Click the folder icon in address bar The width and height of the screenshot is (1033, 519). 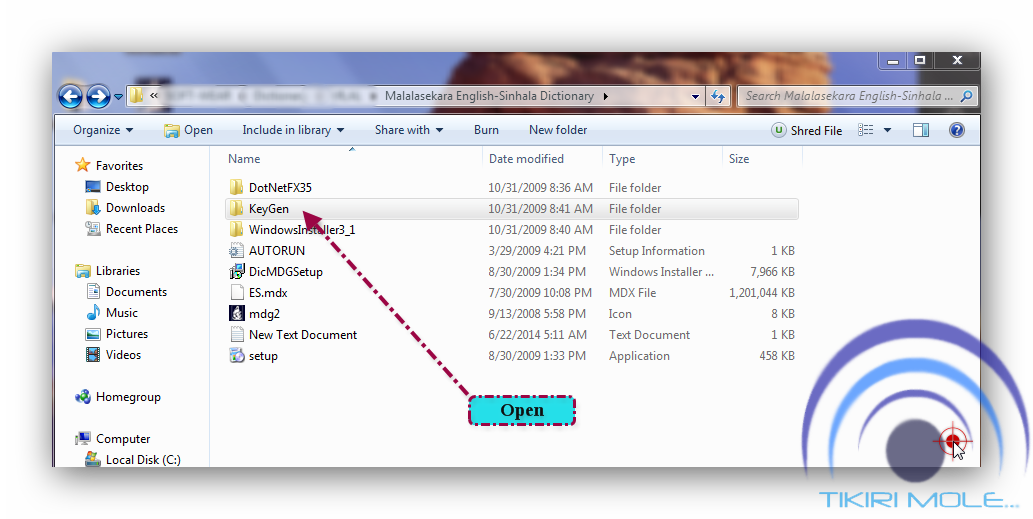[x=136, y=96]
